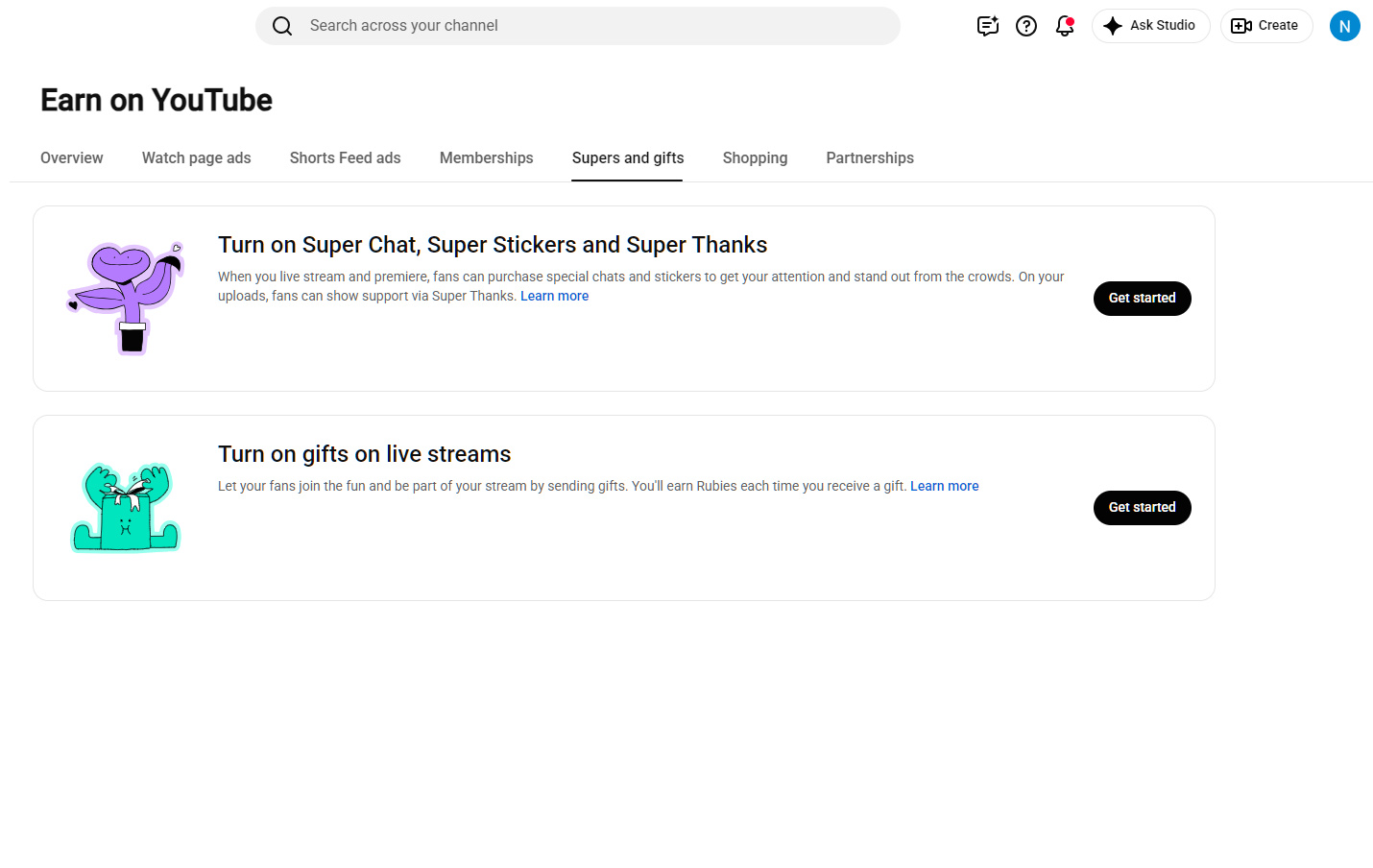1373x868 pixels.
Task: Open the Shopping tab
Action: click(x=756, y=158)
